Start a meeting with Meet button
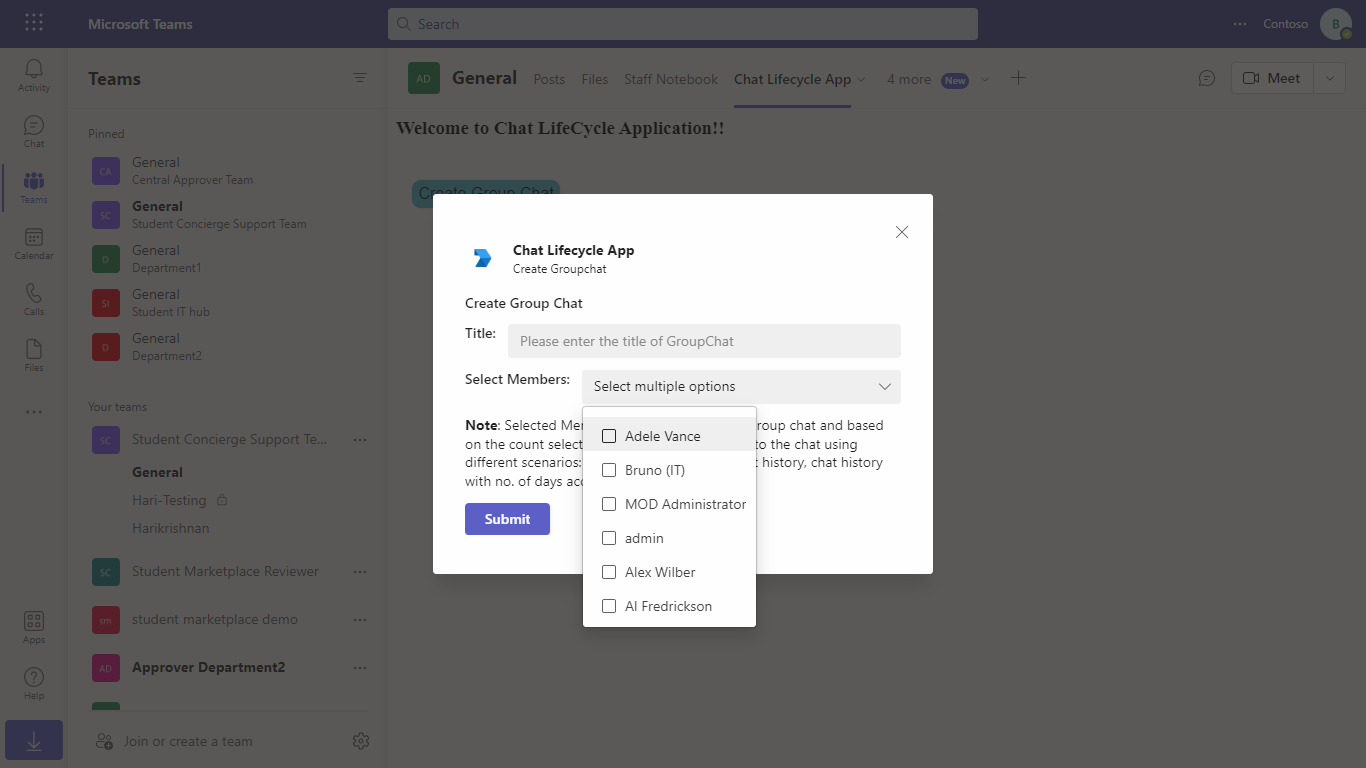The width and height of the screenshot is (1366, 768). tap(1272, 78)
